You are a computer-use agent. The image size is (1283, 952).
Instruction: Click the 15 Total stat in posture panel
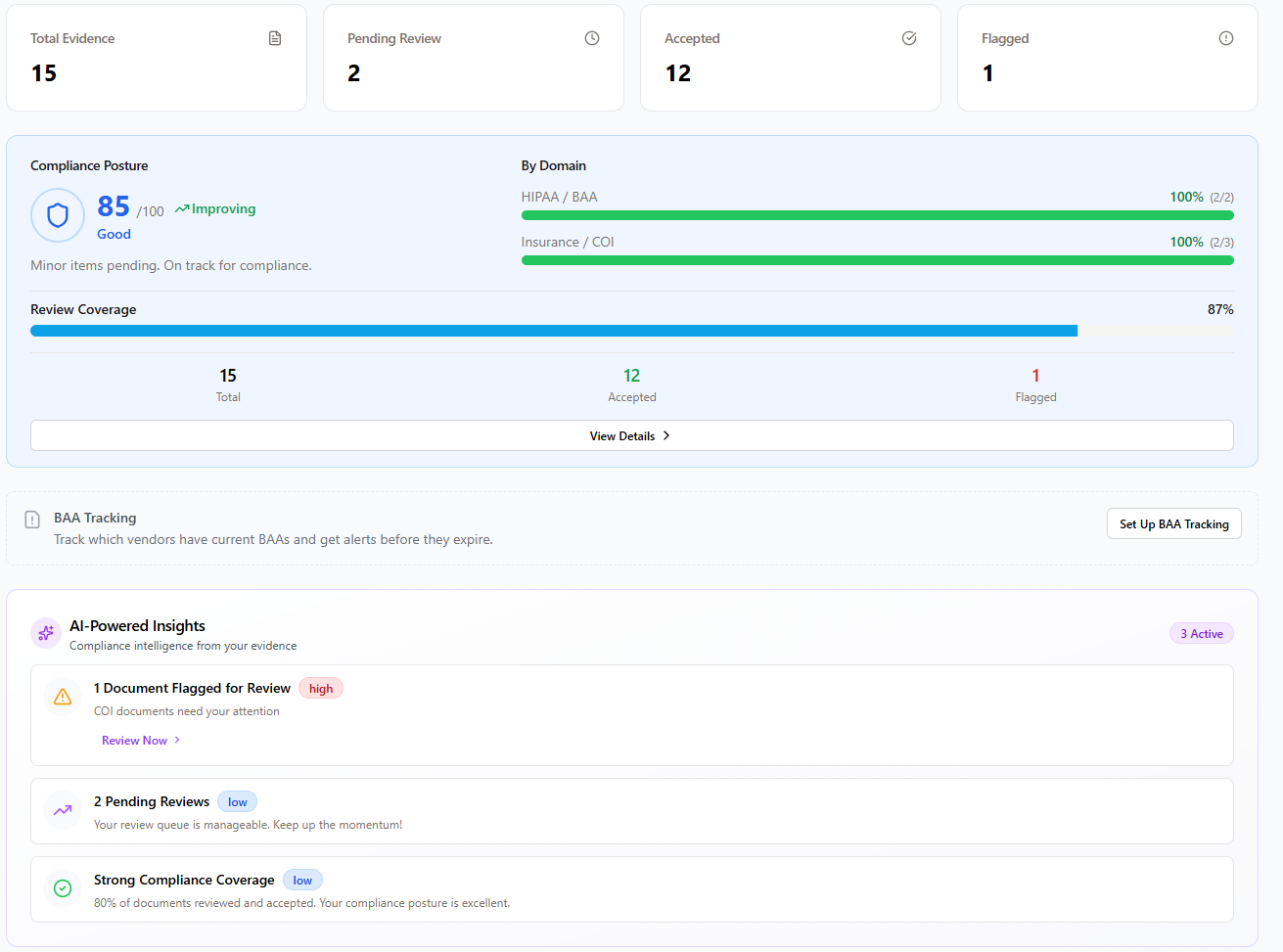pos(228,385)
